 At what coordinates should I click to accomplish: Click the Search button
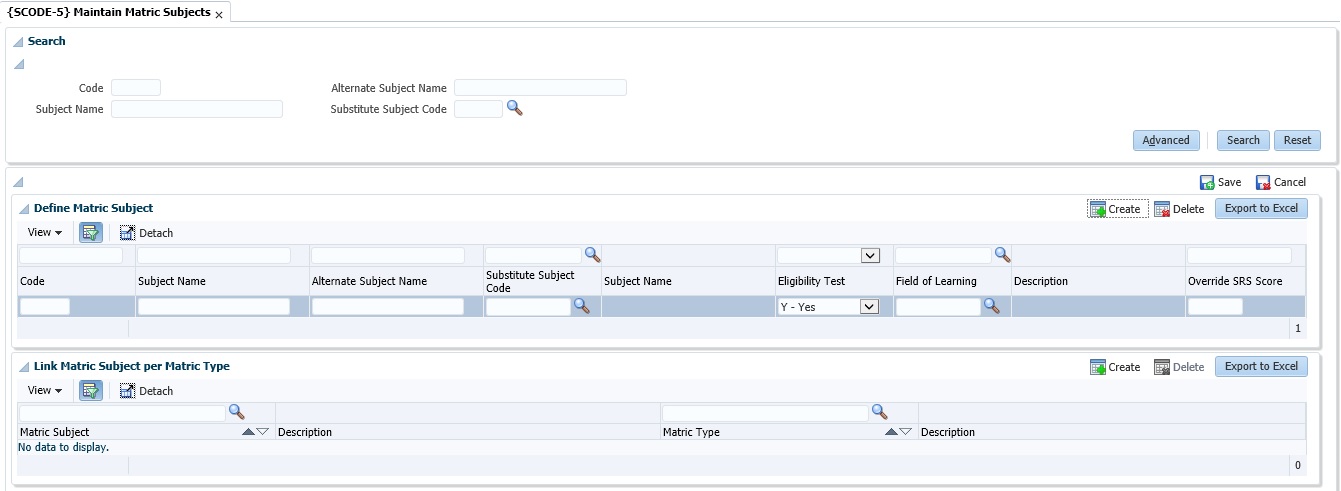pyautogui.click(x=1243, y=140)
